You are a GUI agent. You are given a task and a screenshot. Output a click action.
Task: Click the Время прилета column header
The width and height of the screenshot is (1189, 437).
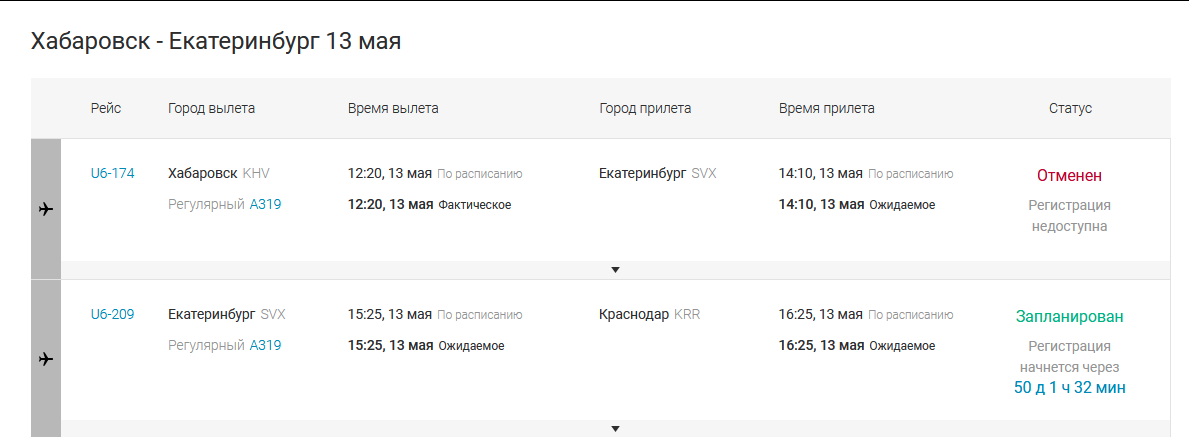point(826,108)
